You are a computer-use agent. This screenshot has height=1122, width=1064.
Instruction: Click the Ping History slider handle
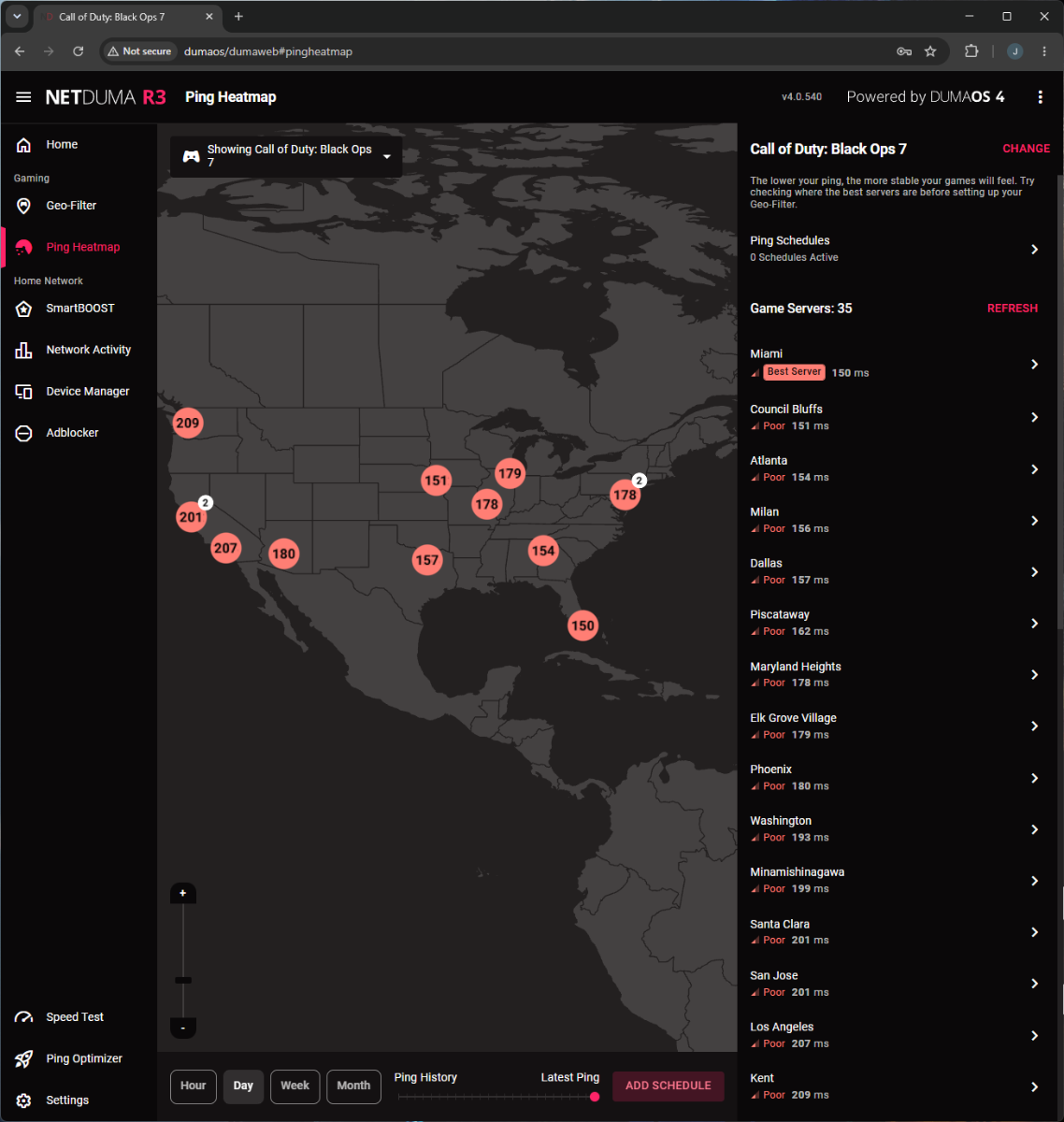[x=595, y=1097]
